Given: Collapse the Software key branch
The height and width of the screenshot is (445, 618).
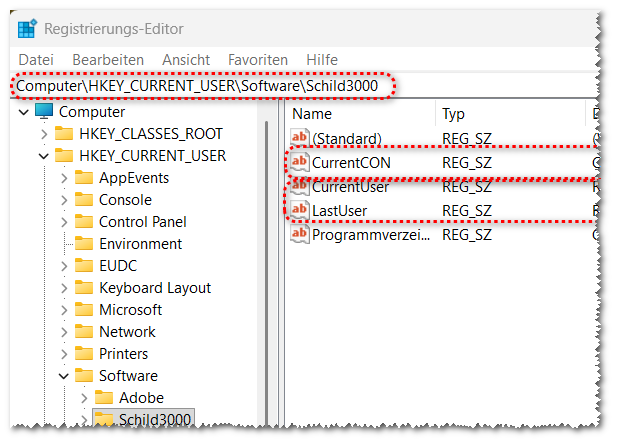Looking at the screenshot, I should click(64, 376).
